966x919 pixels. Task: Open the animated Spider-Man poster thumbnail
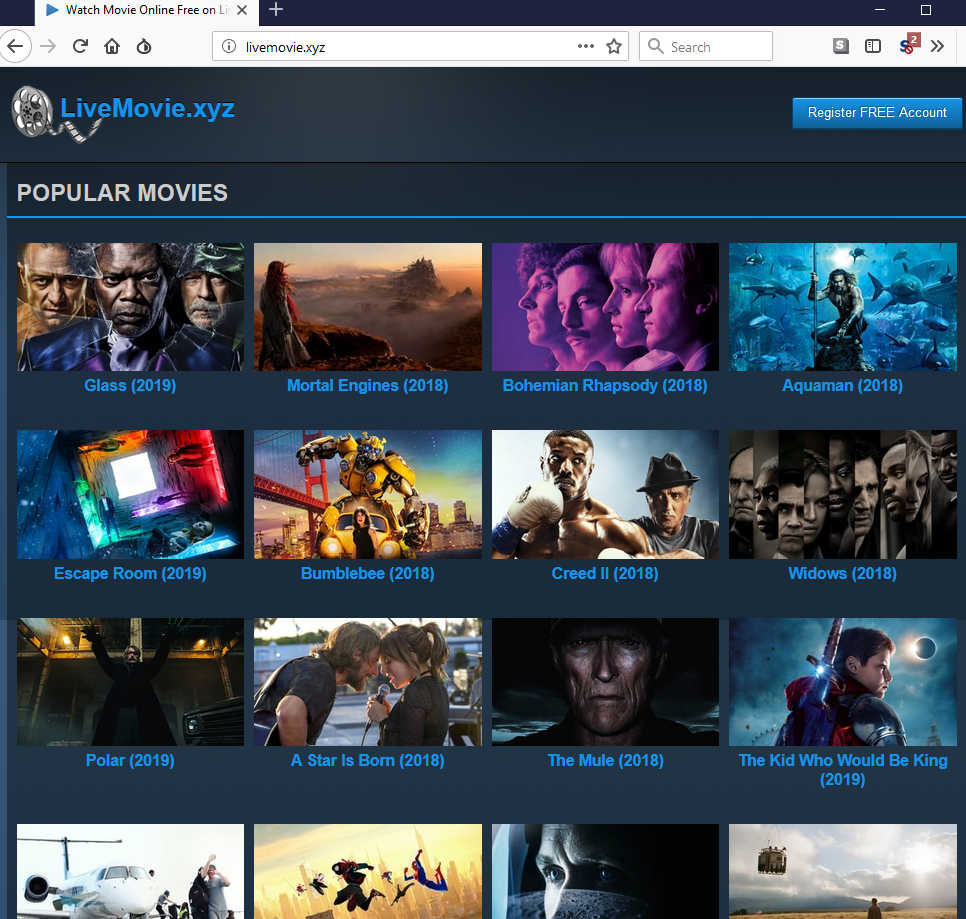coord(368,872)
